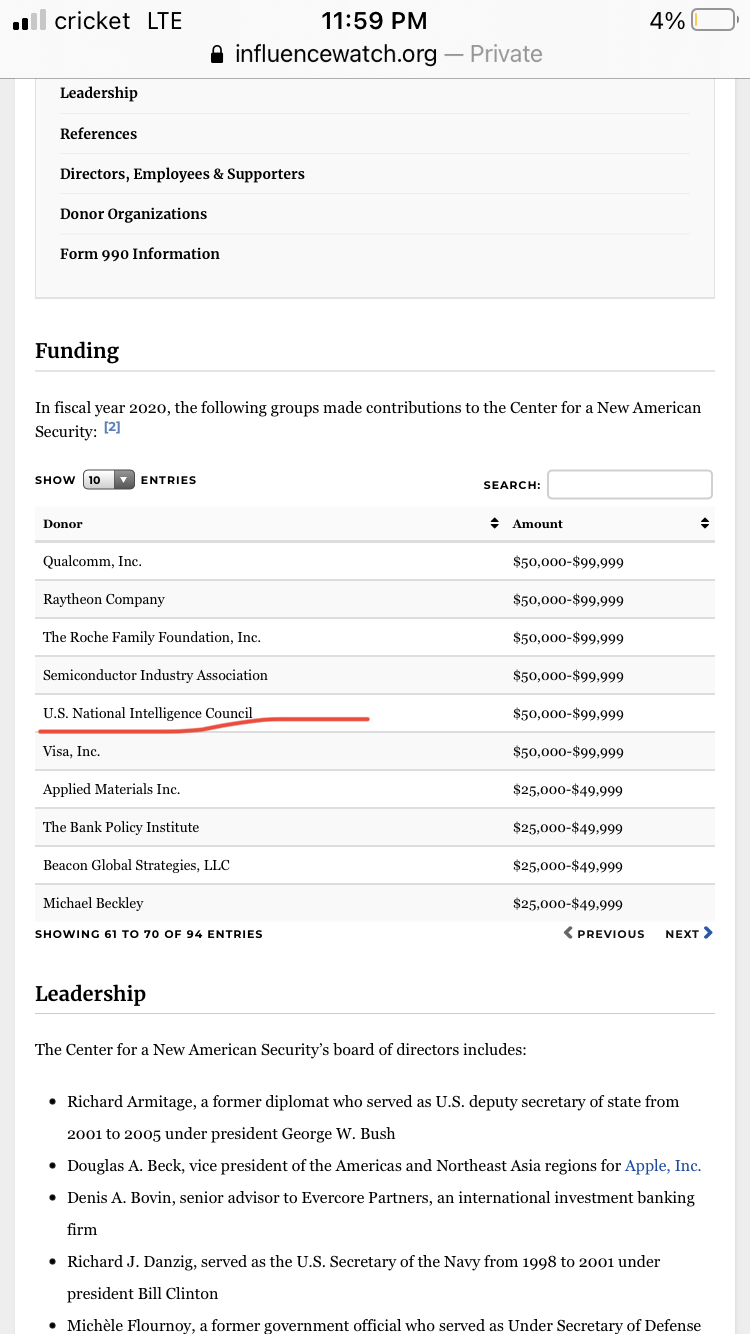Open Form 990 Information section
The image size is (750, 1334).
(x=140, y=254)
